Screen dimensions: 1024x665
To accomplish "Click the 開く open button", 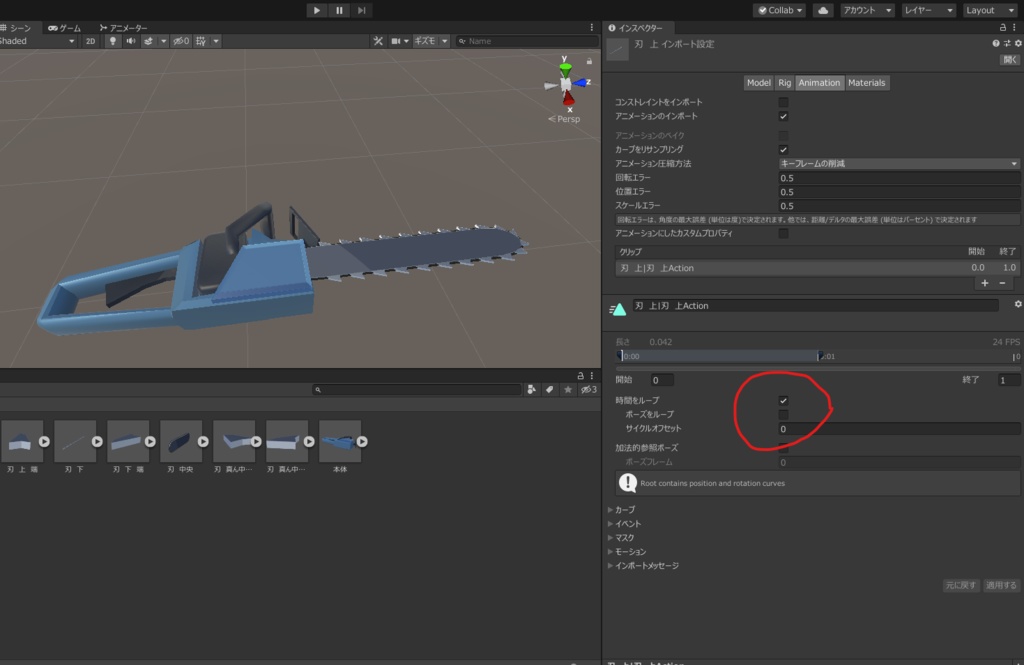I will [1010, 59].
